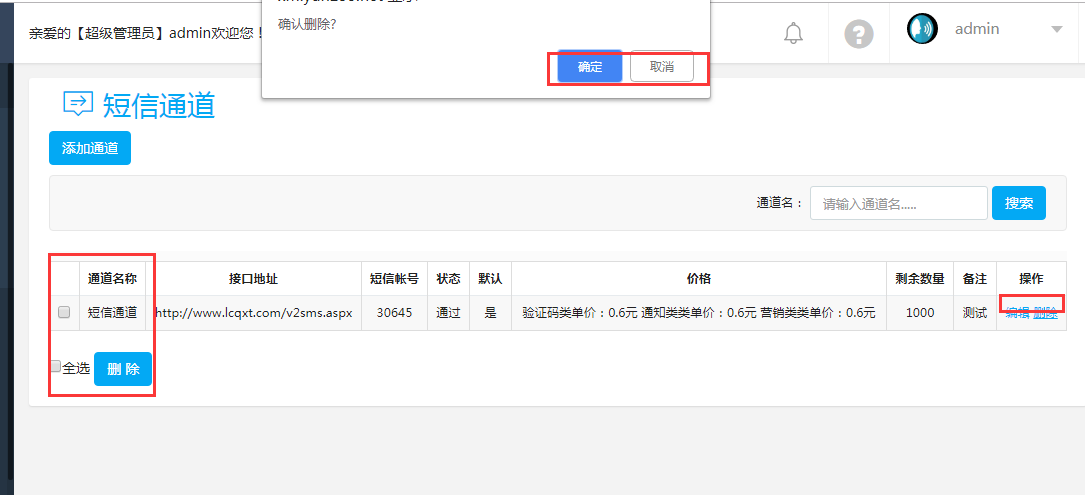Viewport: 1085px width, 495px height.
Task: Open 编辑 link in the 操作 column
Action: 1017,313
